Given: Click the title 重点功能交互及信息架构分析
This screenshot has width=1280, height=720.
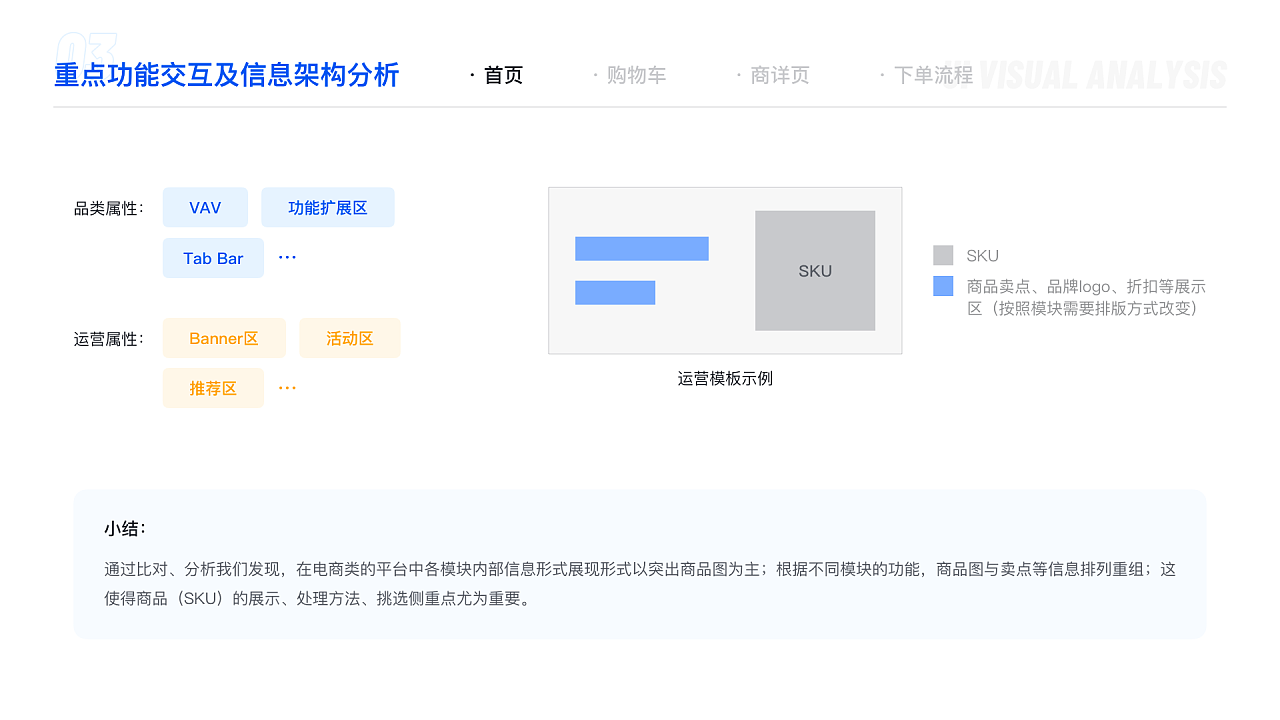Looking at the screenshot, I should [x=227, y=75].
